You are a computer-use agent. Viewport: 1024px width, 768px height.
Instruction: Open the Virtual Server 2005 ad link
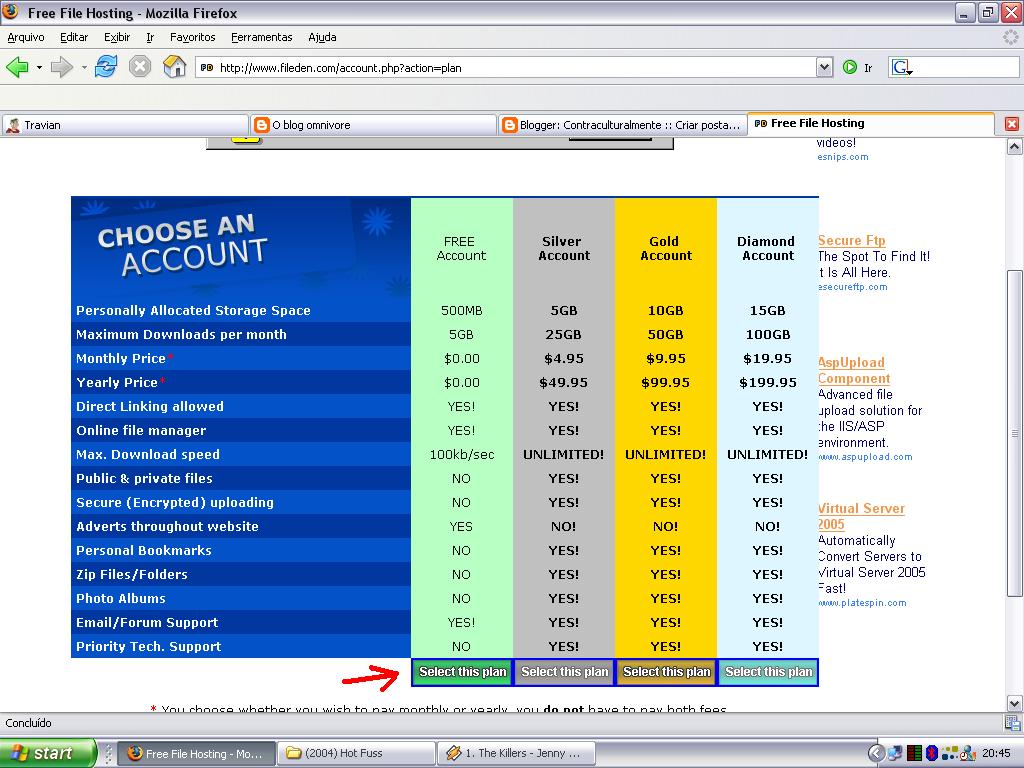(x=861, y=516)
